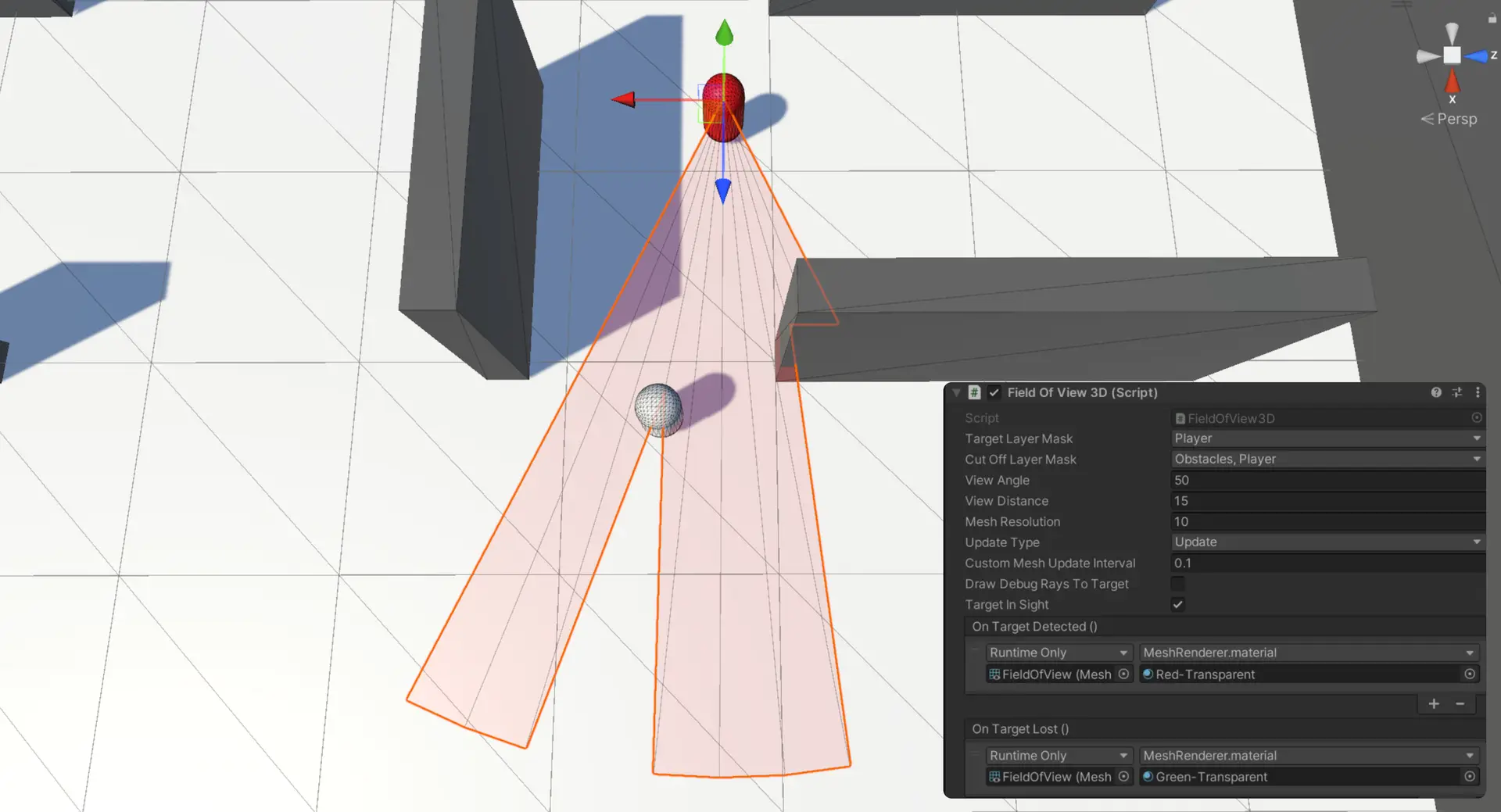Open the Cut Off Layer Mask dropdown
The height and width of the screenshot is (812, 1501).
[1327, 459]
